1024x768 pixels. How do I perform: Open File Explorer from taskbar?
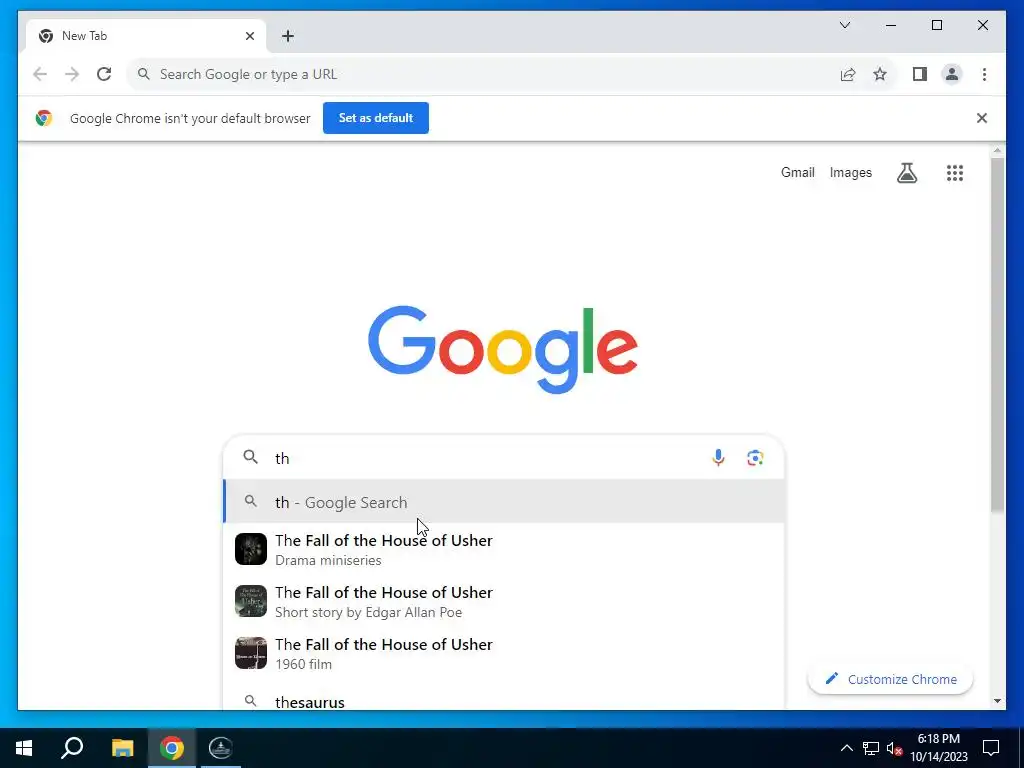point(122,748)
